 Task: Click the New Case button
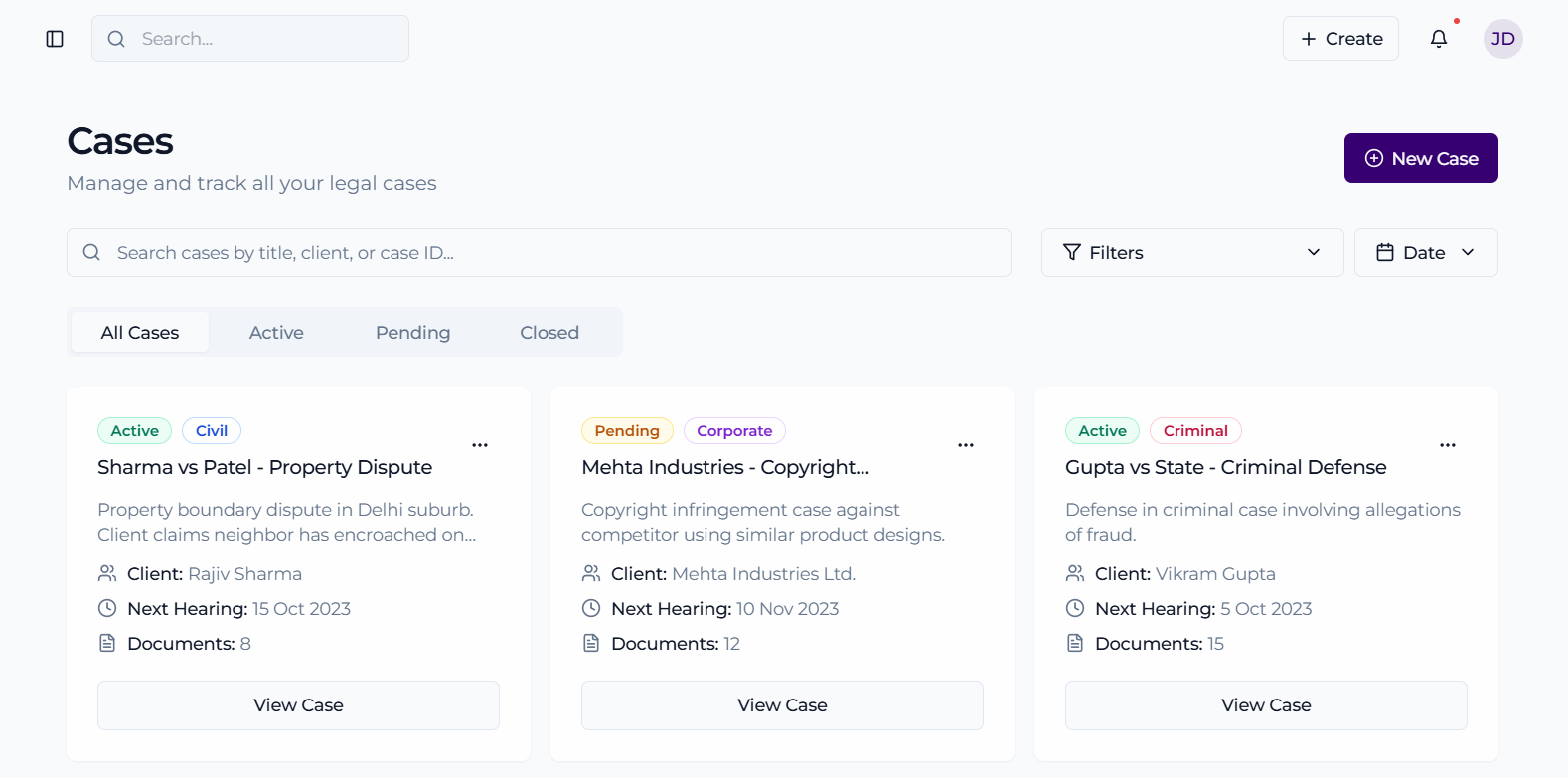(x=1420, y=158)
